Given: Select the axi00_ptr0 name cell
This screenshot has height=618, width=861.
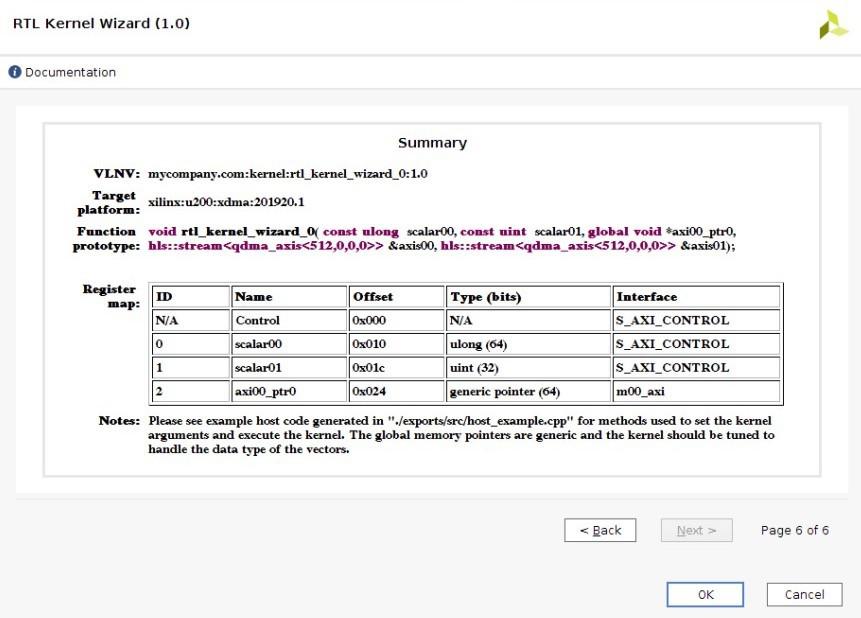Looking at the screenshot, I should pos(289,391).
